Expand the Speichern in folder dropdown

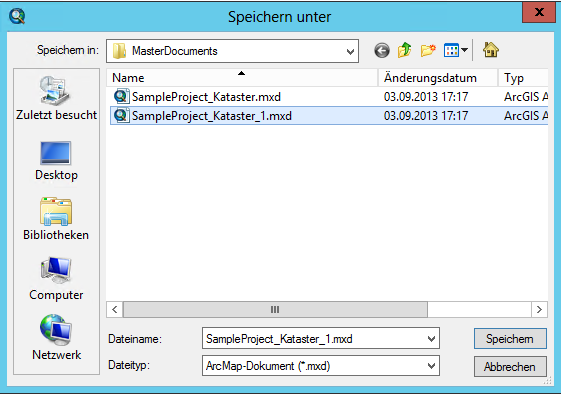(350, 51)
